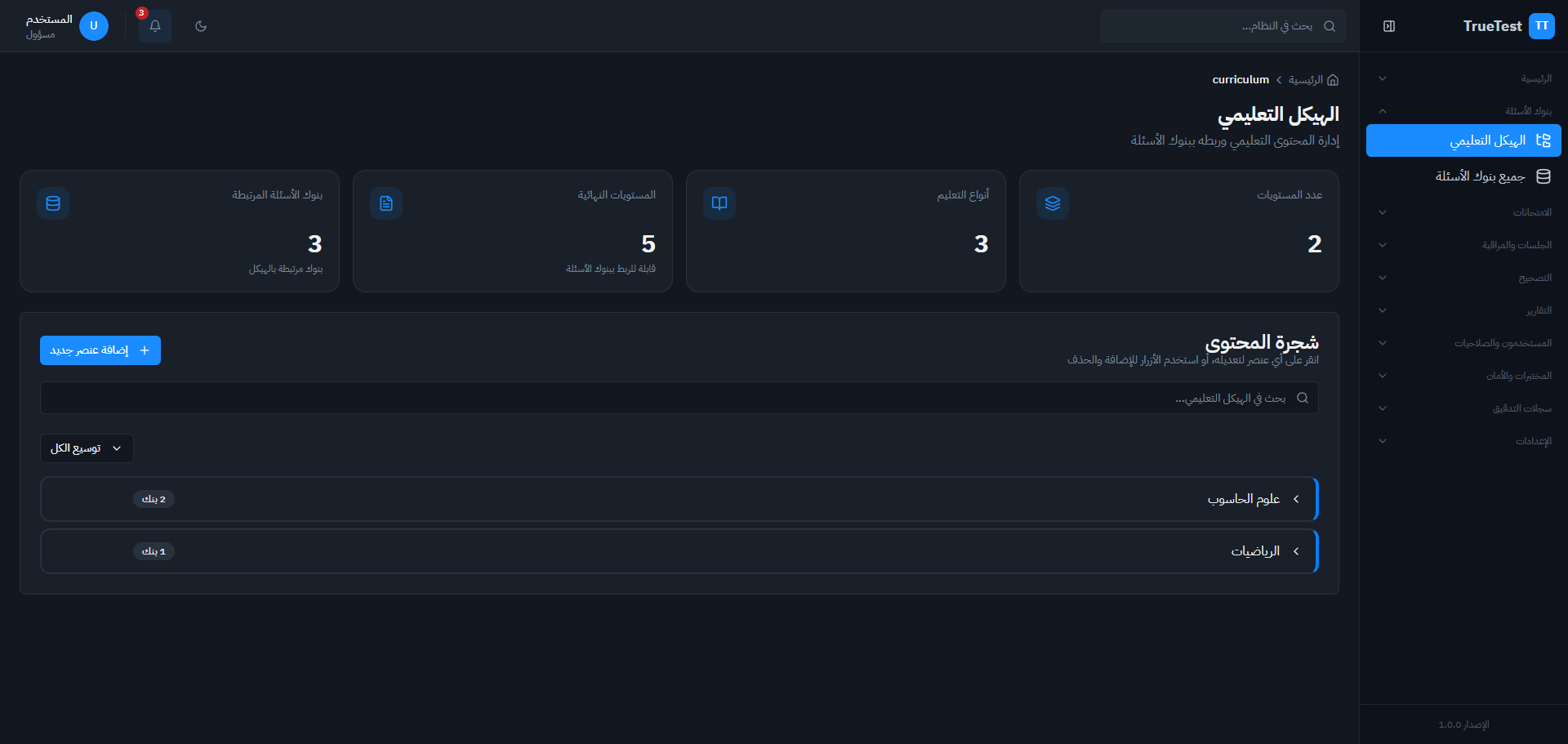Open notifications bell icon
1568x744 pixels.
click(154, 26)
